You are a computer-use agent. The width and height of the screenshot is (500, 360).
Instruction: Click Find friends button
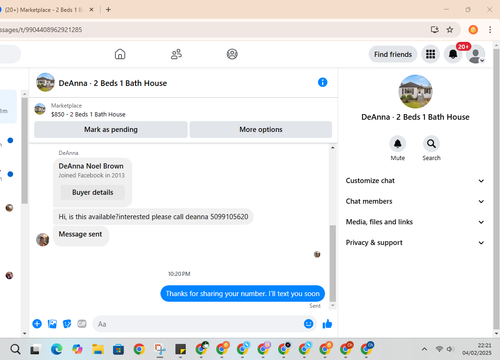393,54
